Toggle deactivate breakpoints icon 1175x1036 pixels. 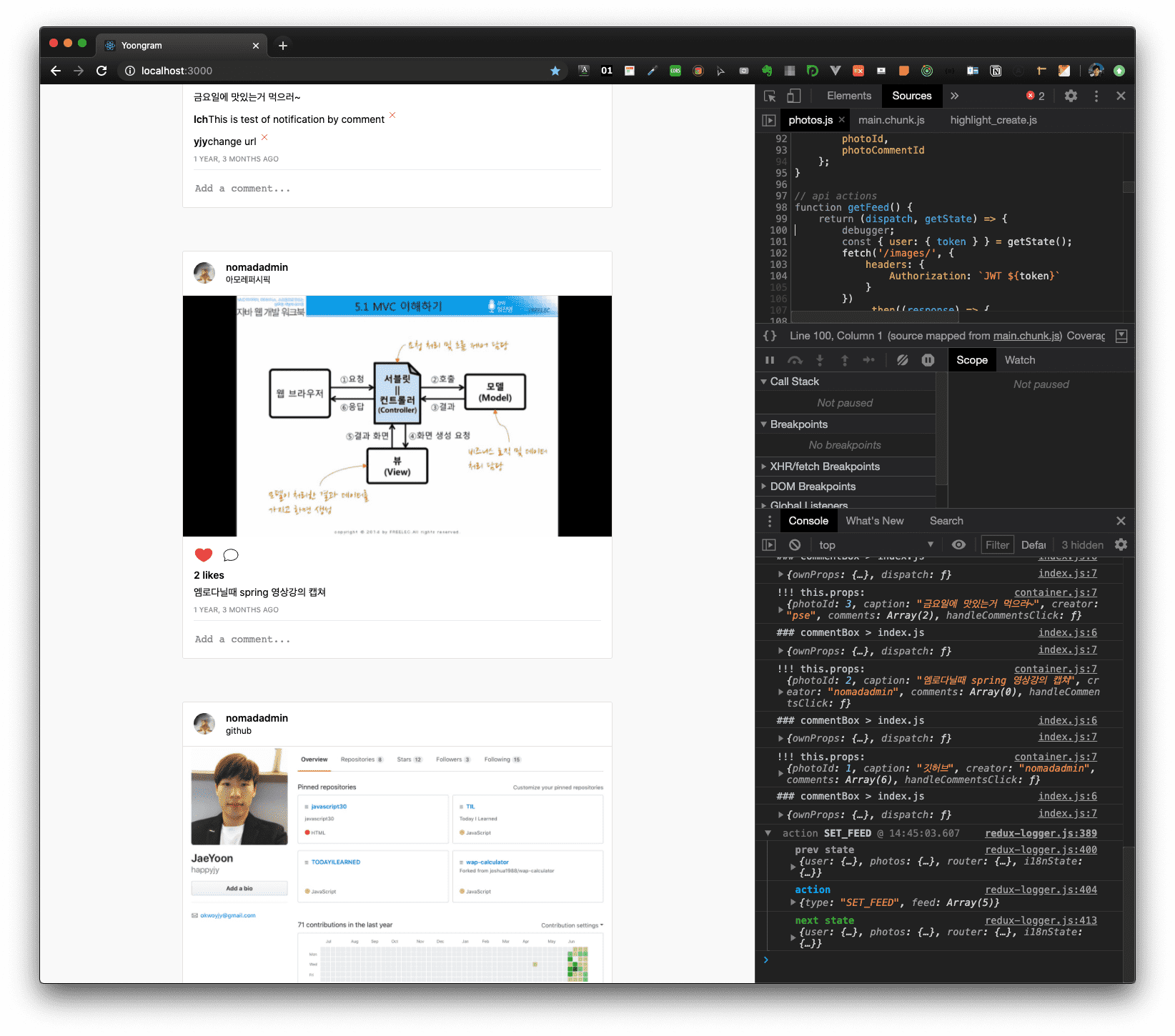tap(903, 360)
